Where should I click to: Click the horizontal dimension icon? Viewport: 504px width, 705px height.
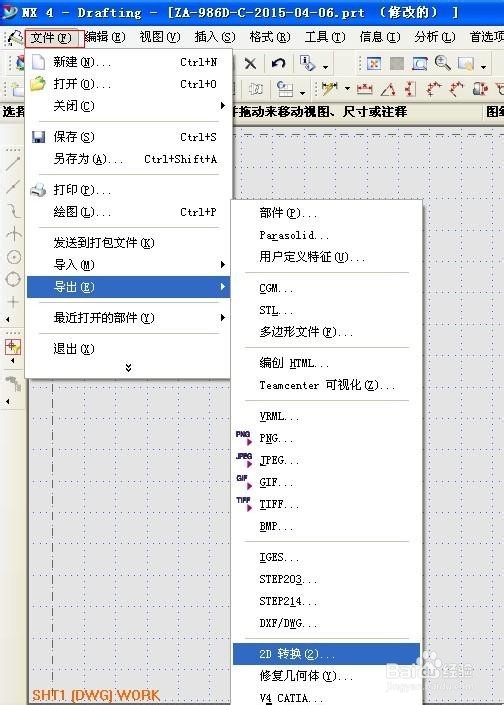click(x=365, y=89)
